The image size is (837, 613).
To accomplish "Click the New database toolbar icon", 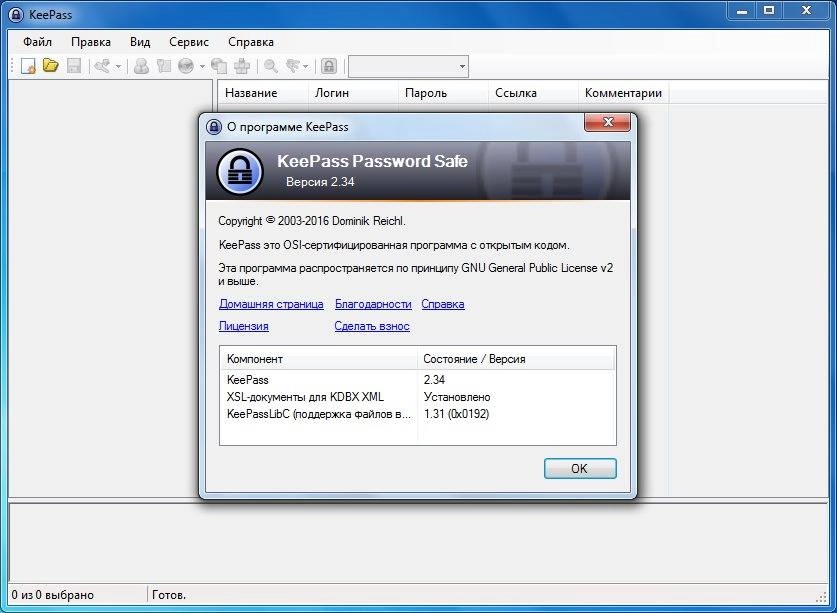I will pos(28,66).
